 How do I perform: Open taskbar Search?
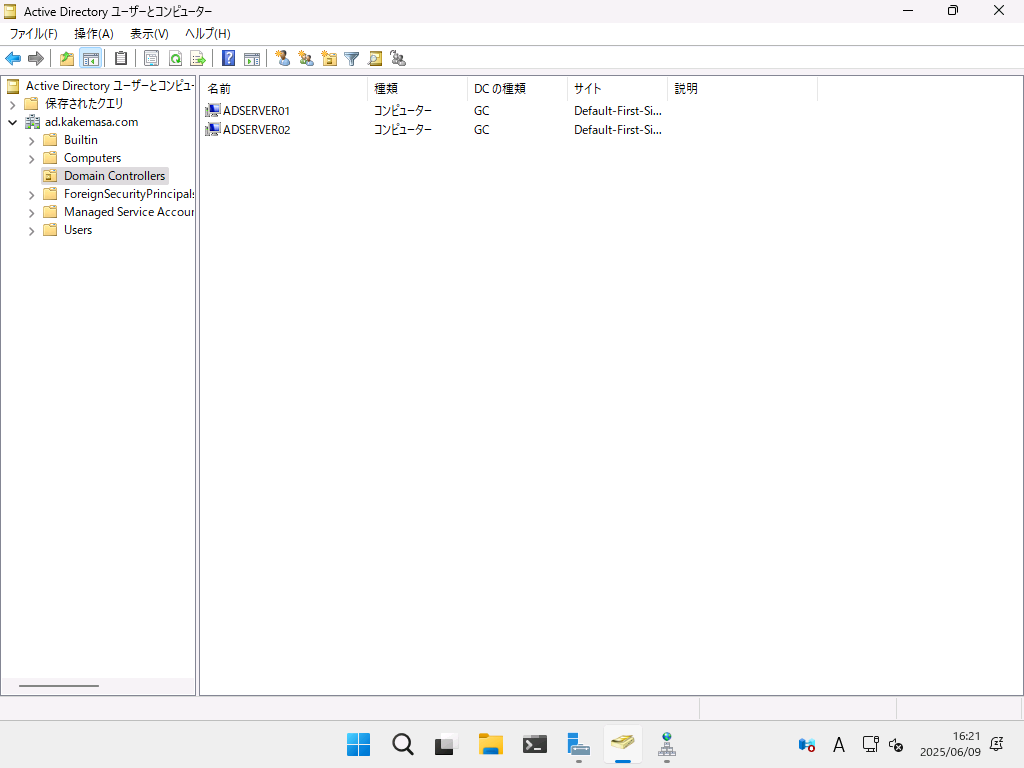[403, 744]
